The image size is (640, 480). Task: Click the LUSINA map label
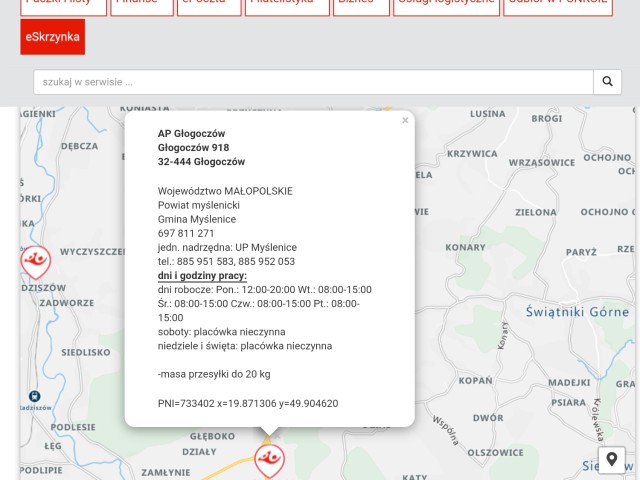(x=488, y=114)
